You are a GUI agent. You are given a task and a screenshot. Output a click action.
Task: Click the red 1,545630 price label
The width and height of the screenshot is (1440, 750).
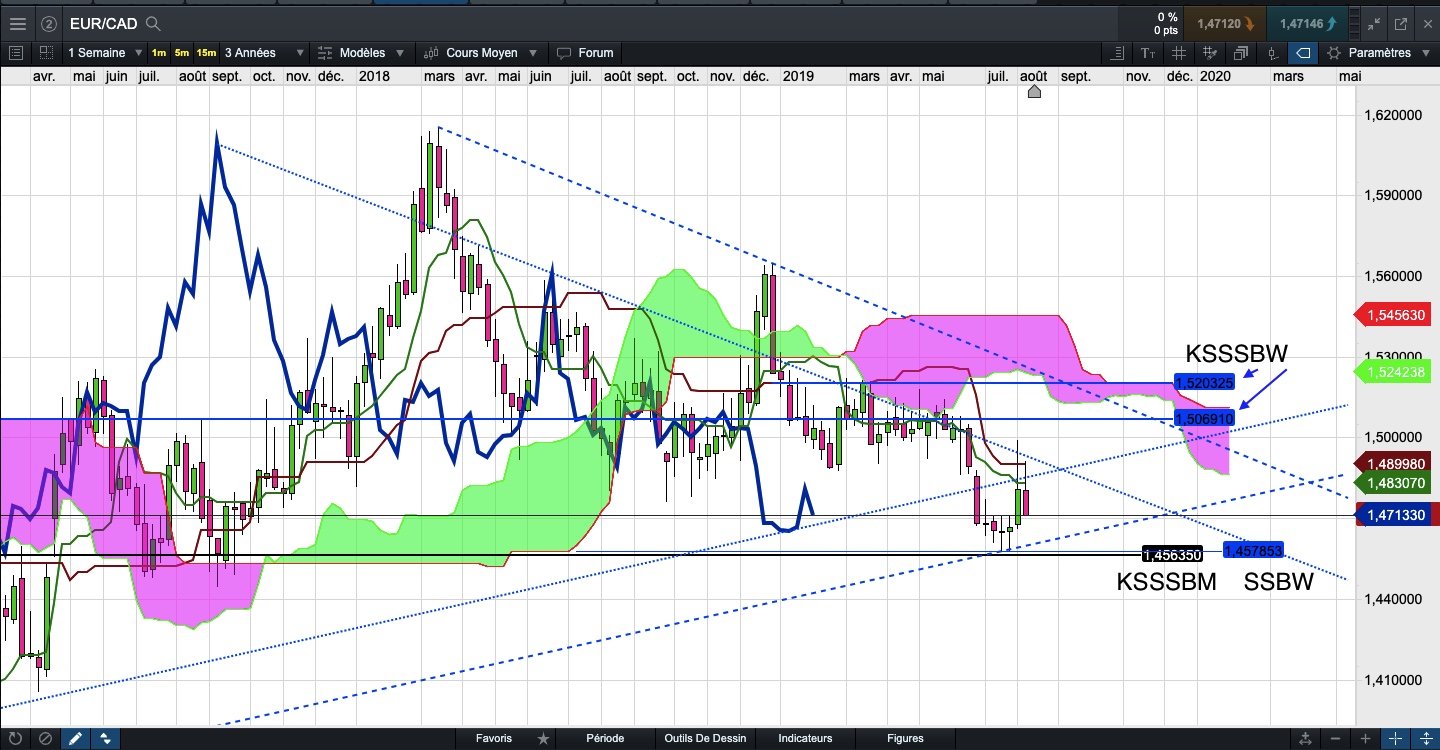(1394, 315)
